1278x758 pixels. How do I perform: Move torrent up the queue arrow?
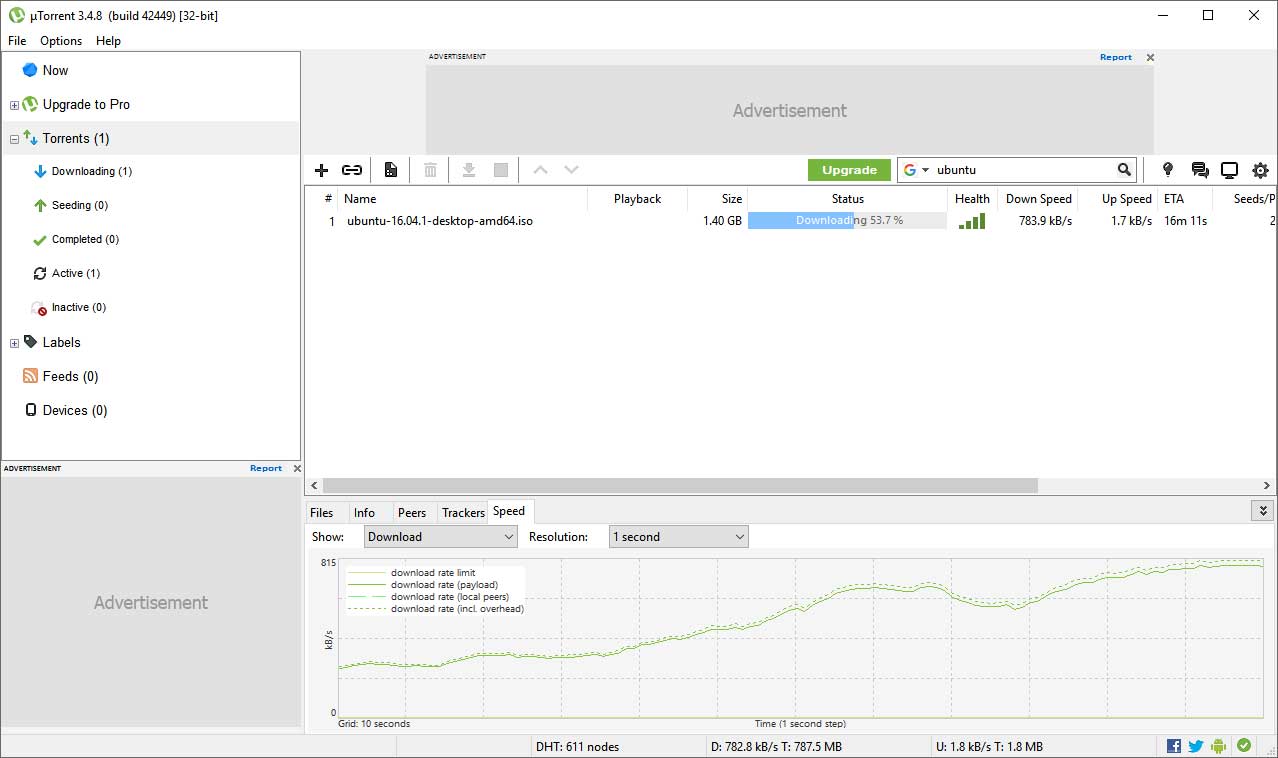tap(540, 171)
